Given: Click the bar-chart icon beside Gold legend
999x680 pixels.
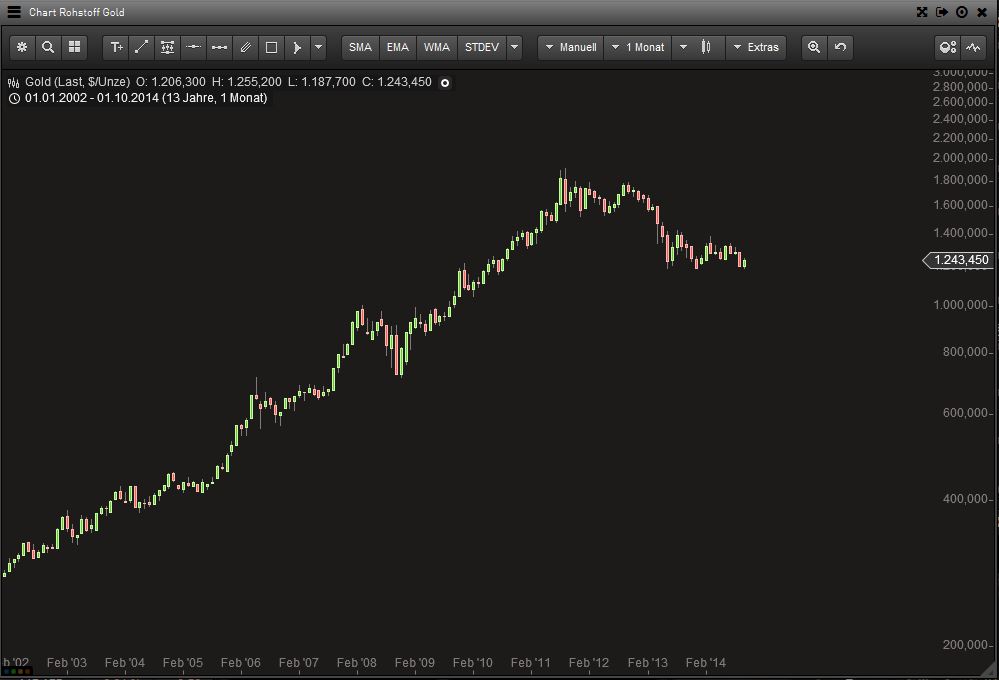Looking at the screenshot, I should (x=13, y=83).
